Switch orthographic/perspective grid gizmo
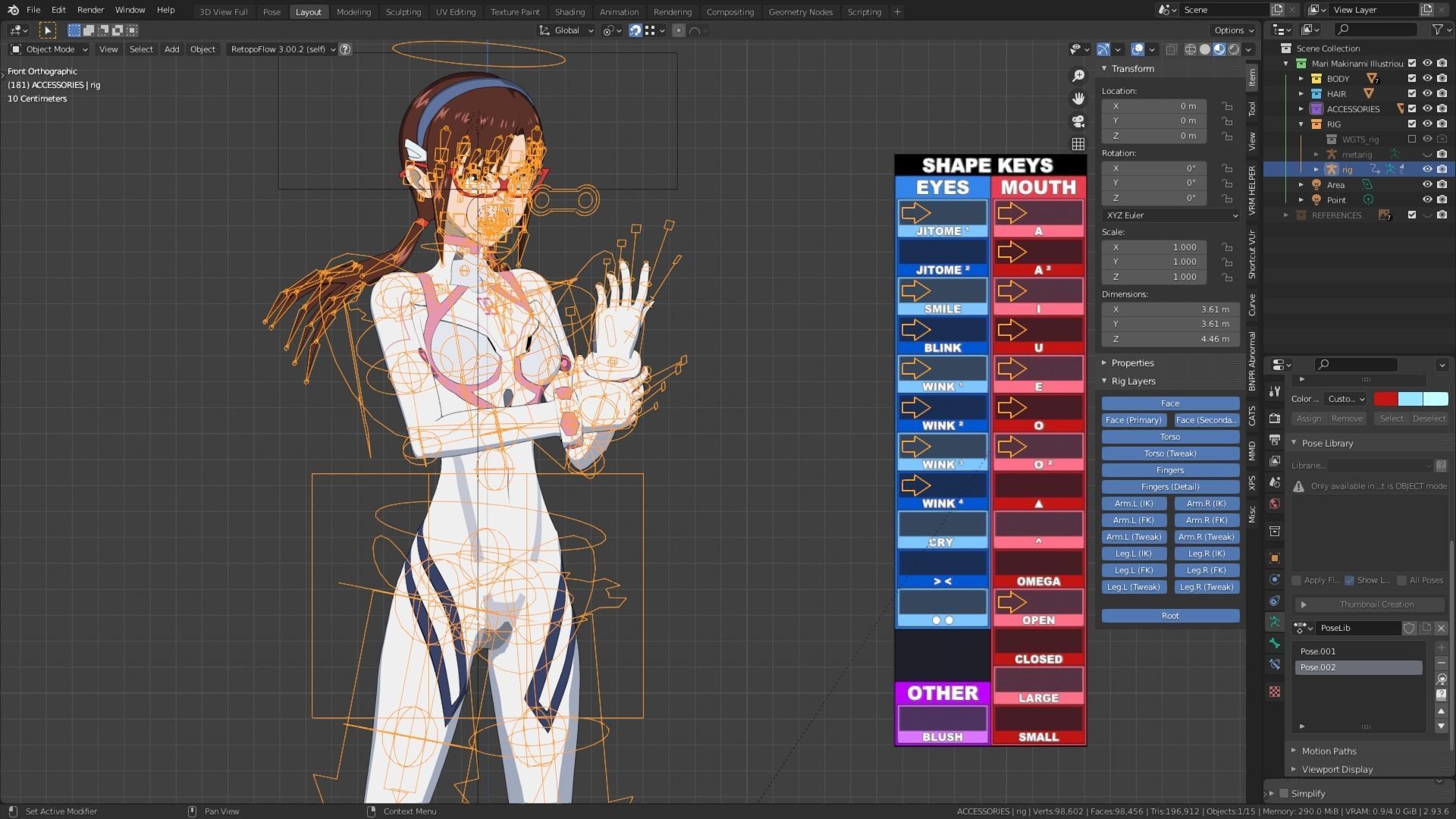This screenshot has width=1456, height=819. click(1078, 144)
